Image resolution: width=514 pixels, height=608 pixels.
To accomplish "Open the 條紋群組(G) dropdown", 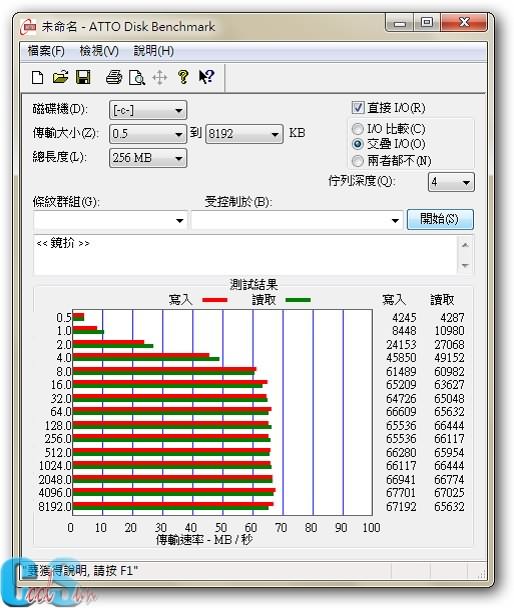I will [110, 220].
